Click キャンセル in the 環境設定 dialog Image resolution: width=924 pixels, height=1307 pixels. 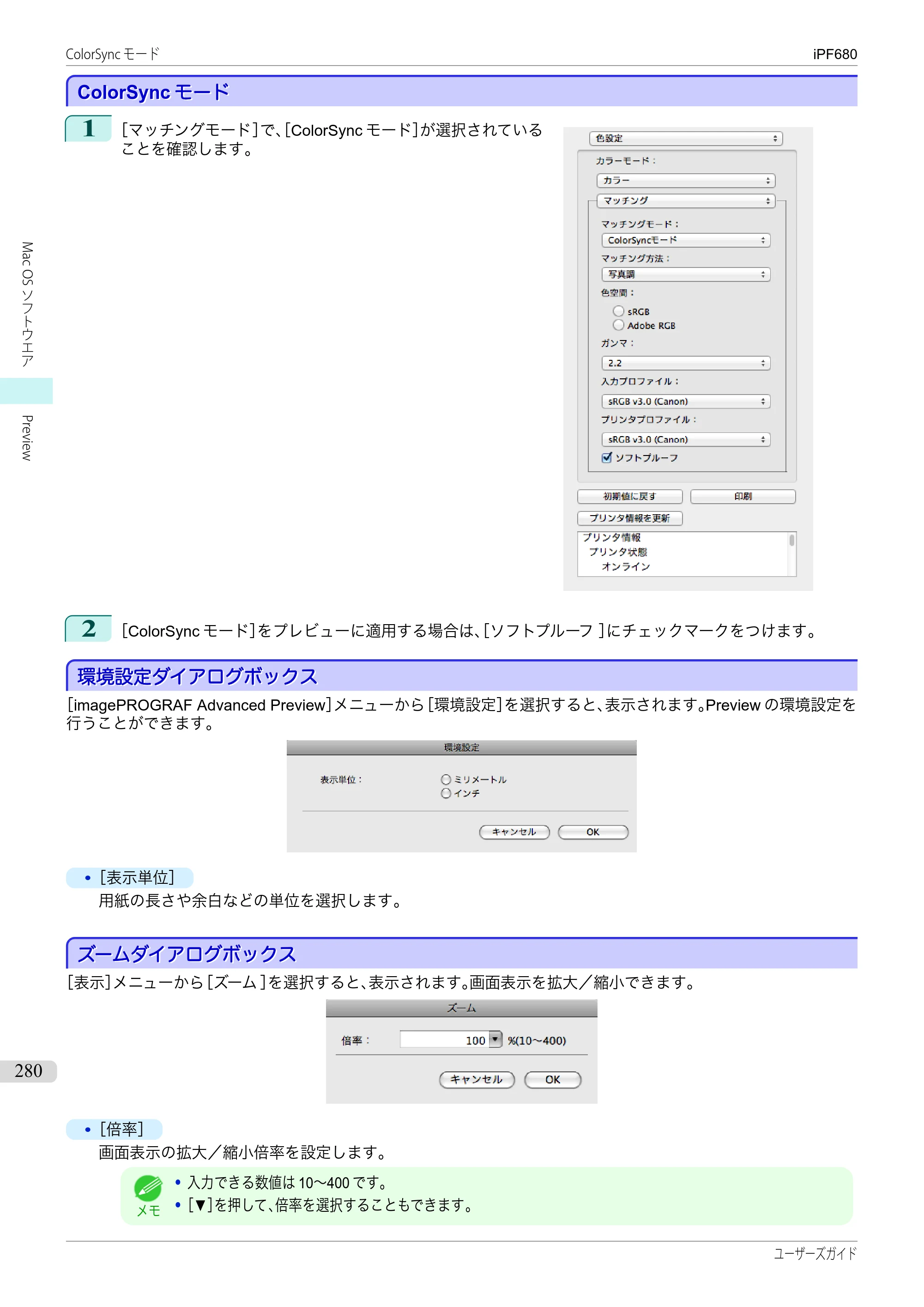coord(514,832)
